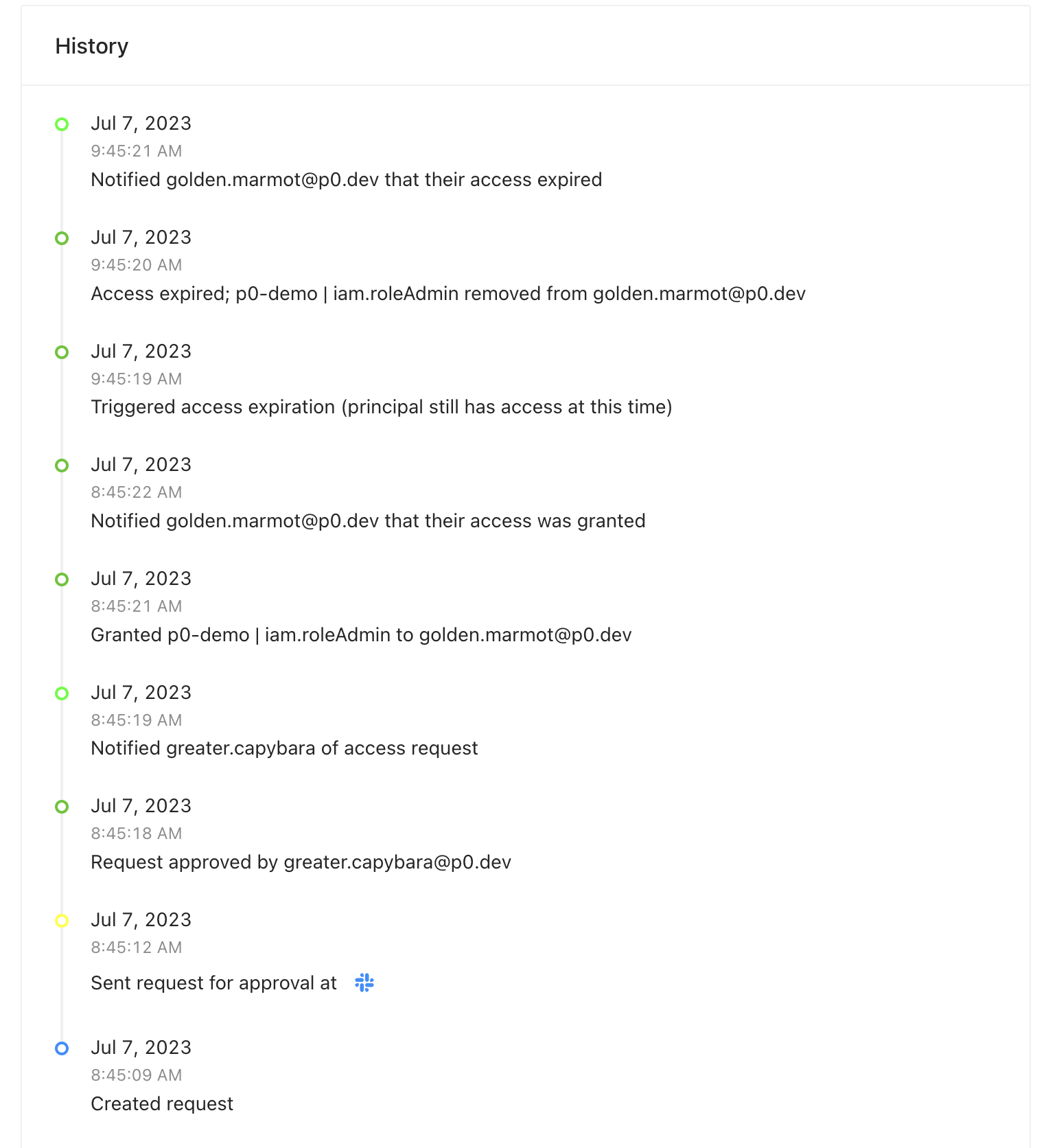Click the 'Sent request for approval at' text
The image size is (1046, 1148).
pyautogui.click(x=213, y=983)
